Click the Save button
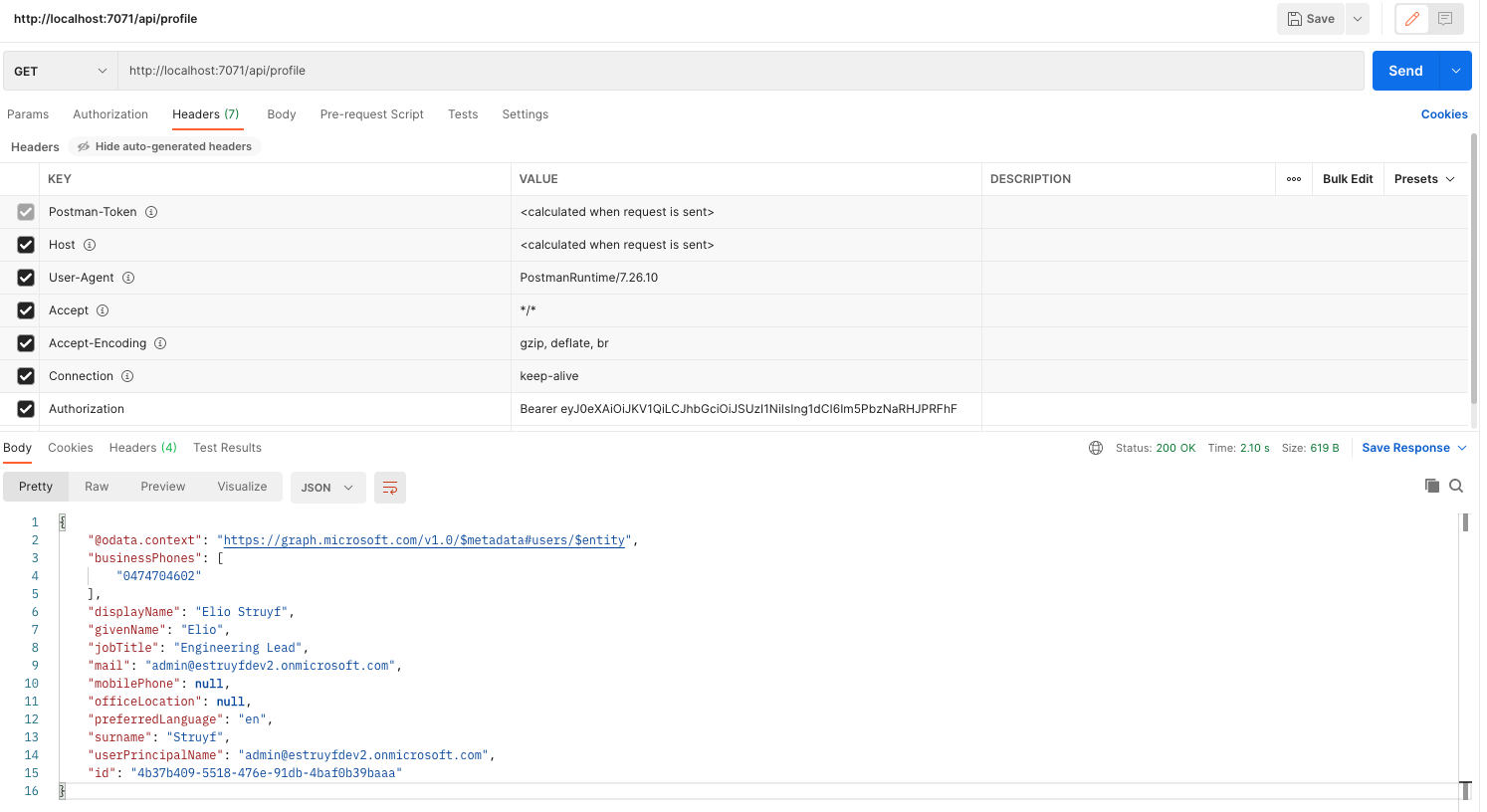This screenshot has height=812, width=1487. click(1311, 19)
